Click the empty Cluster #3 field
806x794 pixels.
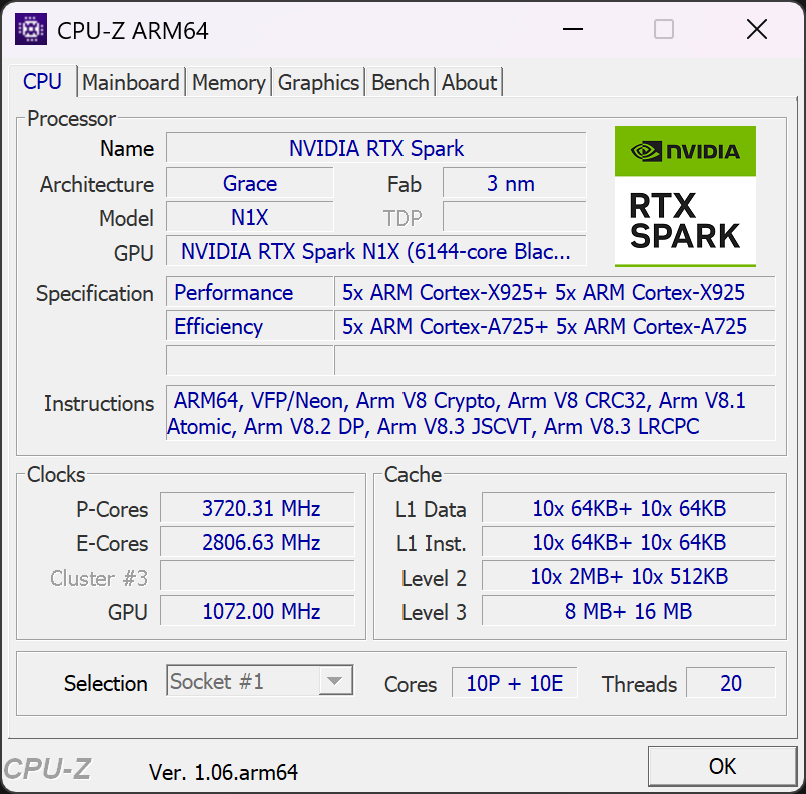257,577
